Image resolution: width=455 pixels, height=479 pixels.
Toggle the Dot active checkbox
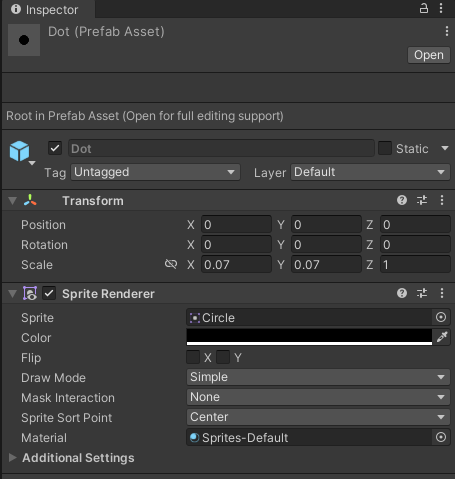tap(55, 148)
